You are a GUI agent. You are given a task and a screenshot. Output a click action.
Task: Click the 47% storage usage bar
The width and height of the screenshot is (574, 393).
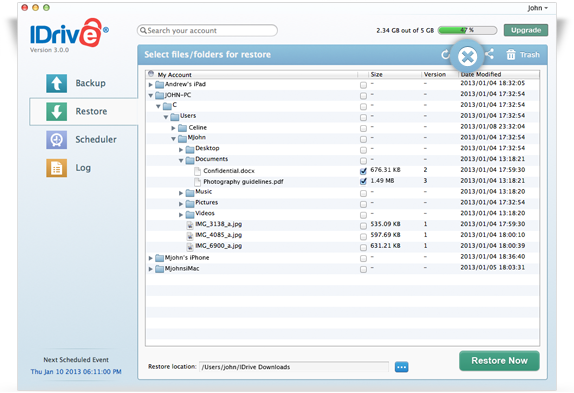467,30
